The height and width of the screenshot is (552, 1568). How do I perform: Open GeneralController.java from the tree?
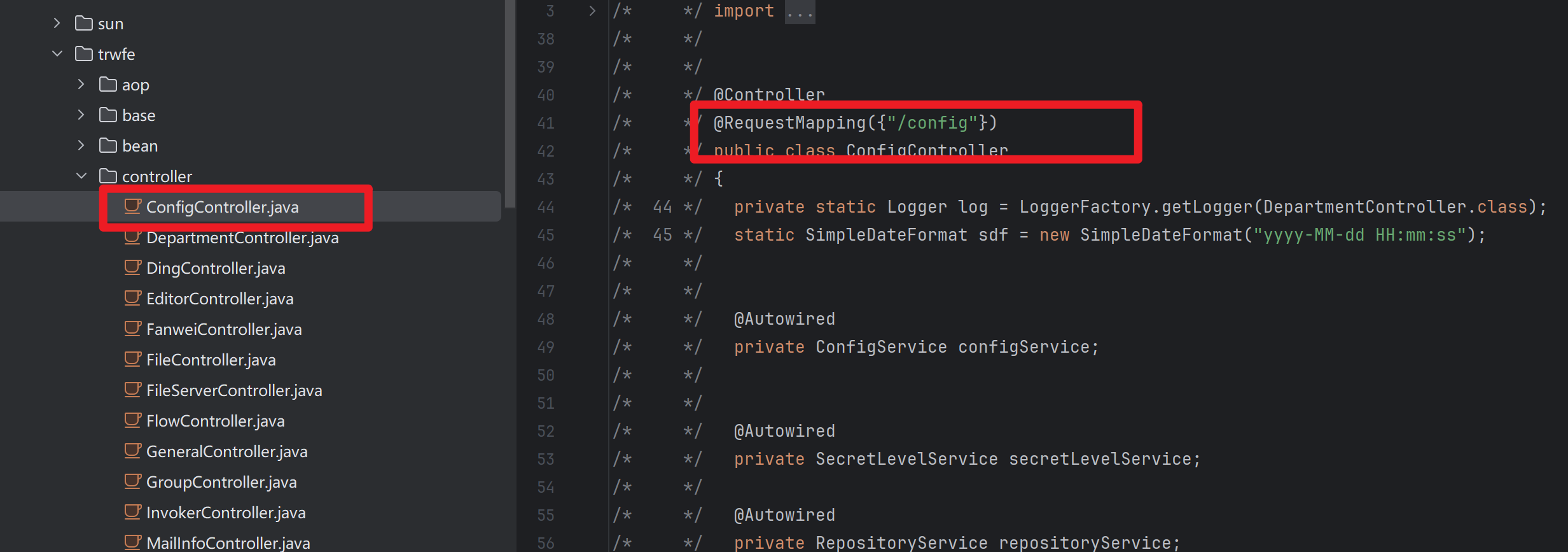point(227,451)
